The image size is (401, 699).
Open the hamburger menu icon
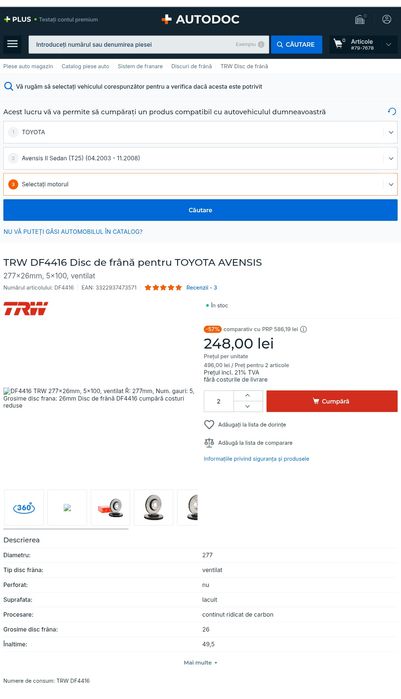click(12, 44)
